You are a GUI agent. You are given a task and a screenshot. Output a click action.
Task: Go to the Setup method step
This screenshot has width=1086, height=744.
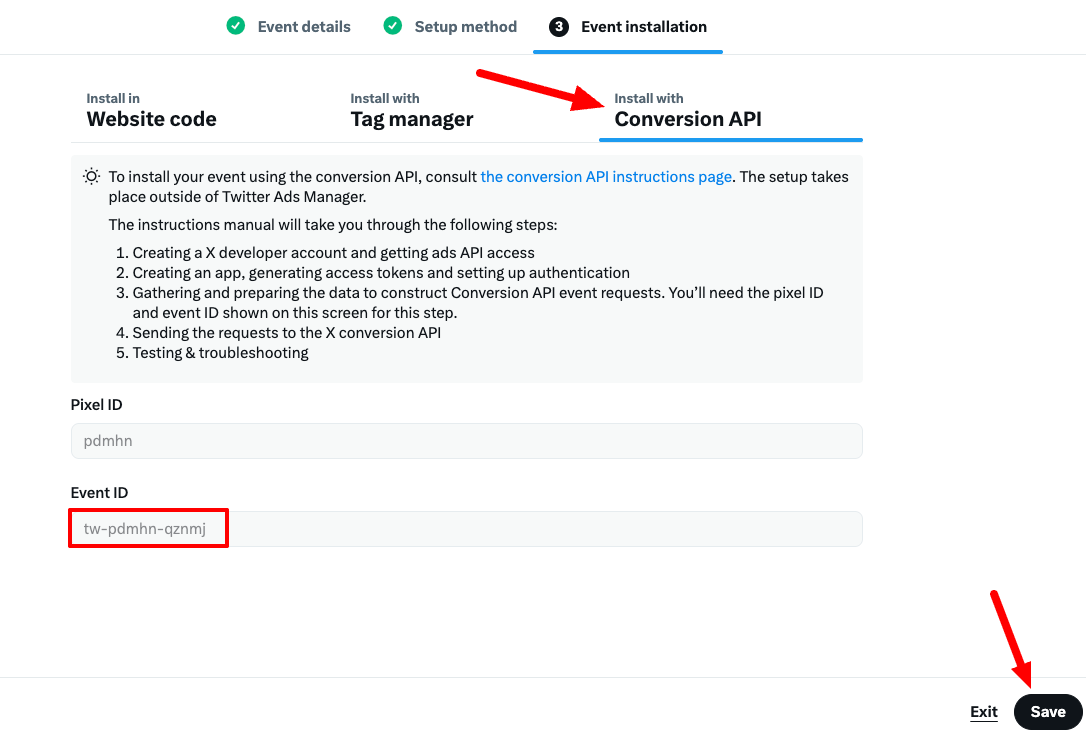pyautogui.click(x=465, y=27)
